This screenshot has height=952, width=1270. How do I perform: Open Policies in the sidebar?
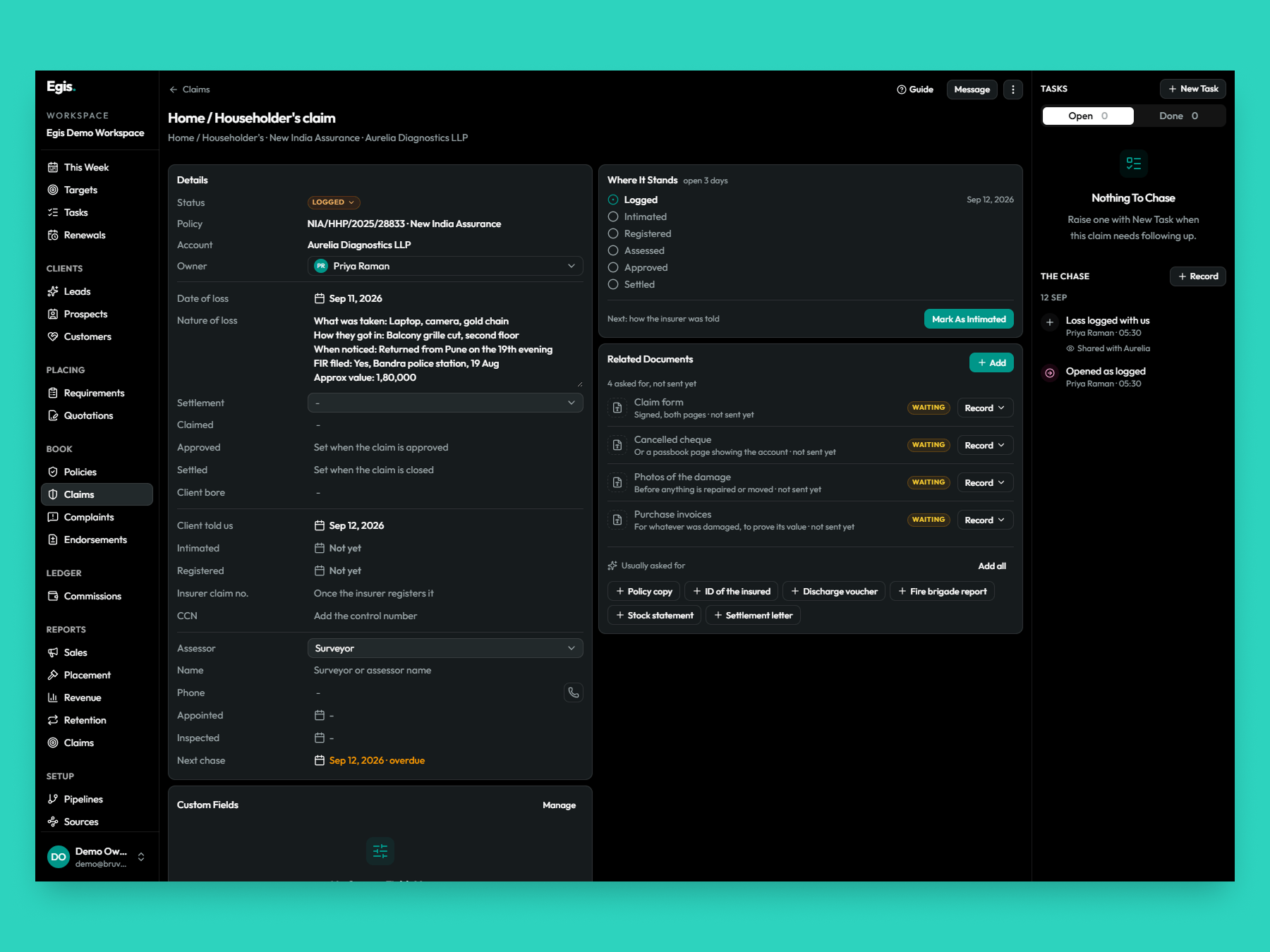pyautogui.click(x=97, y=472)
